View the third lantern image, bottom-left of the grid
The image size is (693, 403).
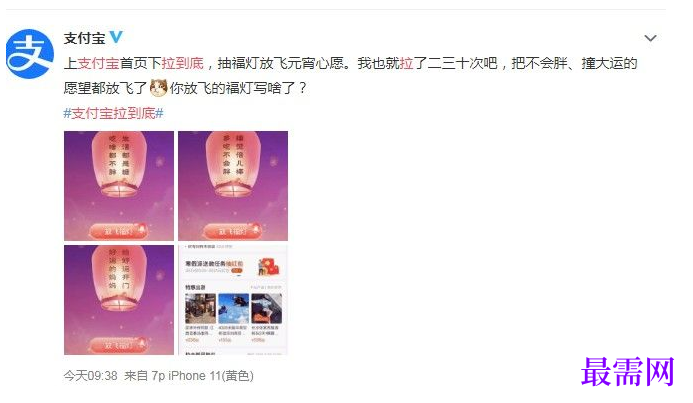point(119,300)
